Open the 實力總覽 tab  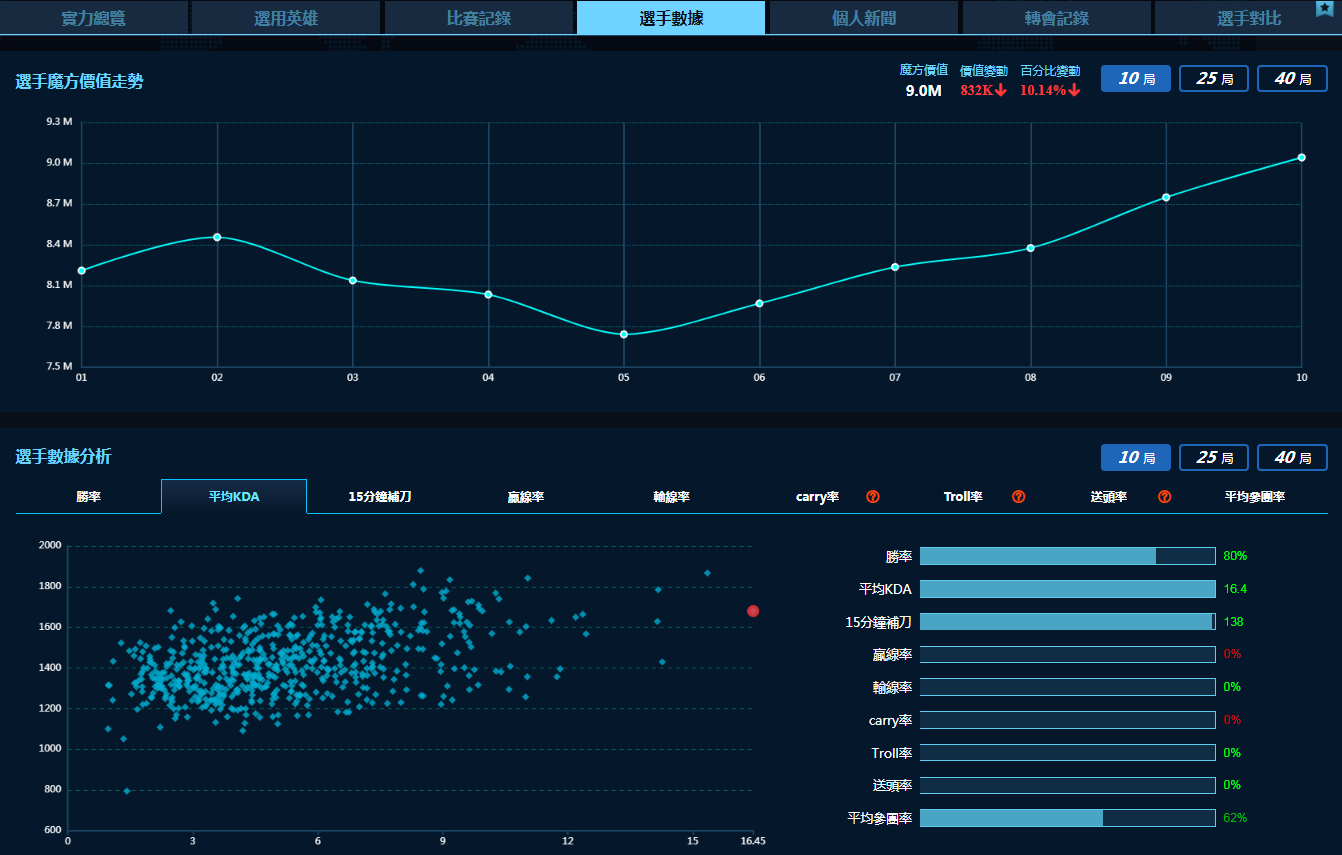point(94,18)
